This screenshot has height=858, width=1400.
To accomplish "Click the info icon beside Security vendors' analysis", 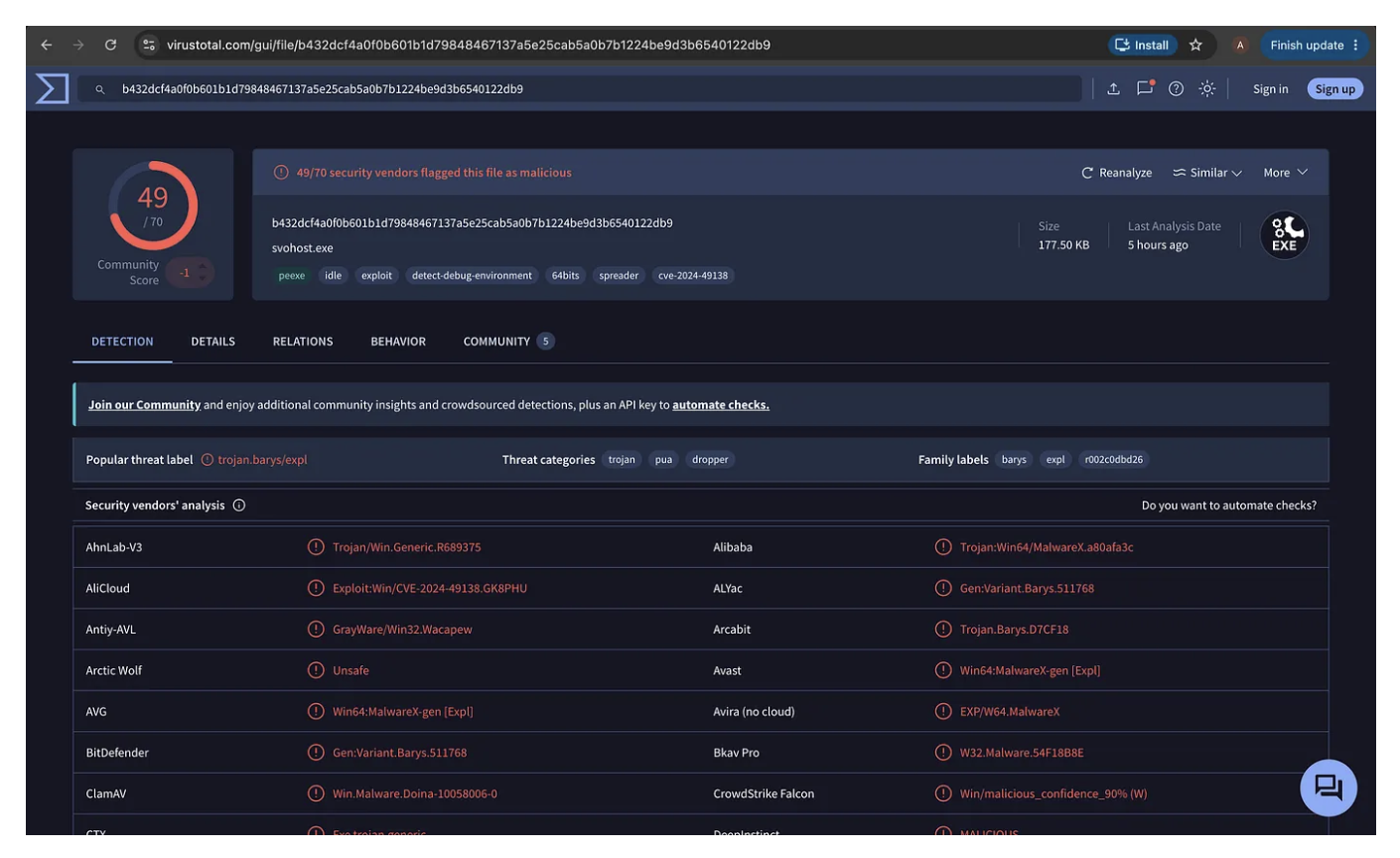I will (x=239, y=505).
